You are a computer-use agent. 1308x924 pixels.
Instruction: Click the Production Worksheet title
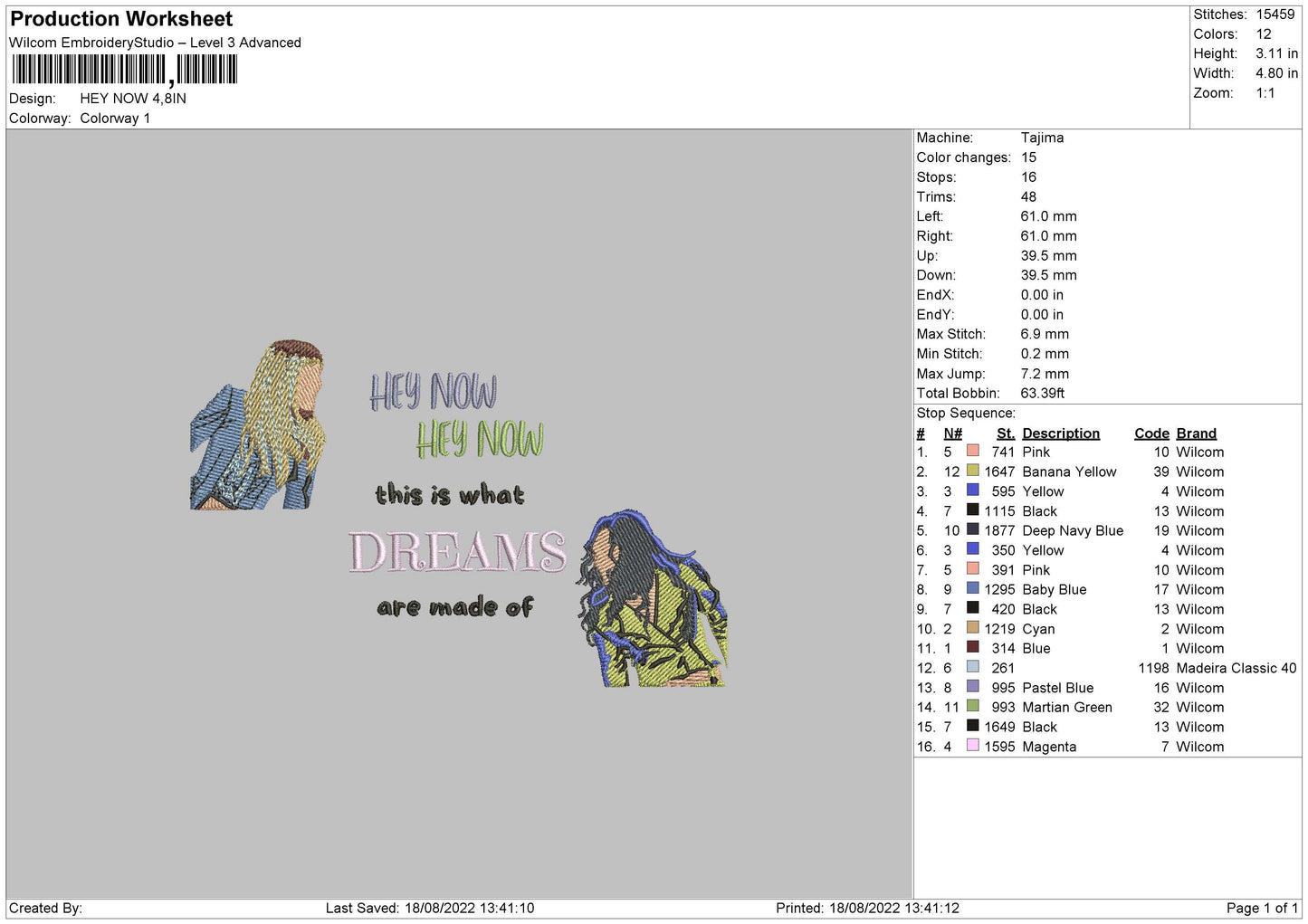pos(121,19)
